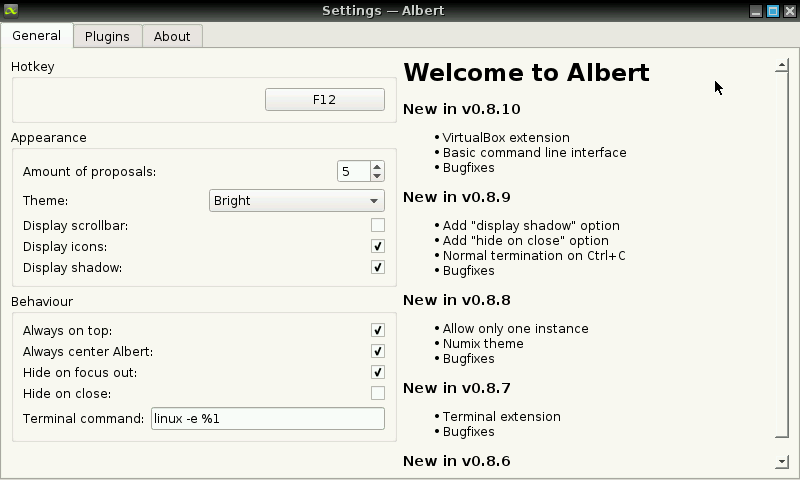Open the Plugins tab
This screenshot has width=800, height=480.
click(x=108, y=36)
